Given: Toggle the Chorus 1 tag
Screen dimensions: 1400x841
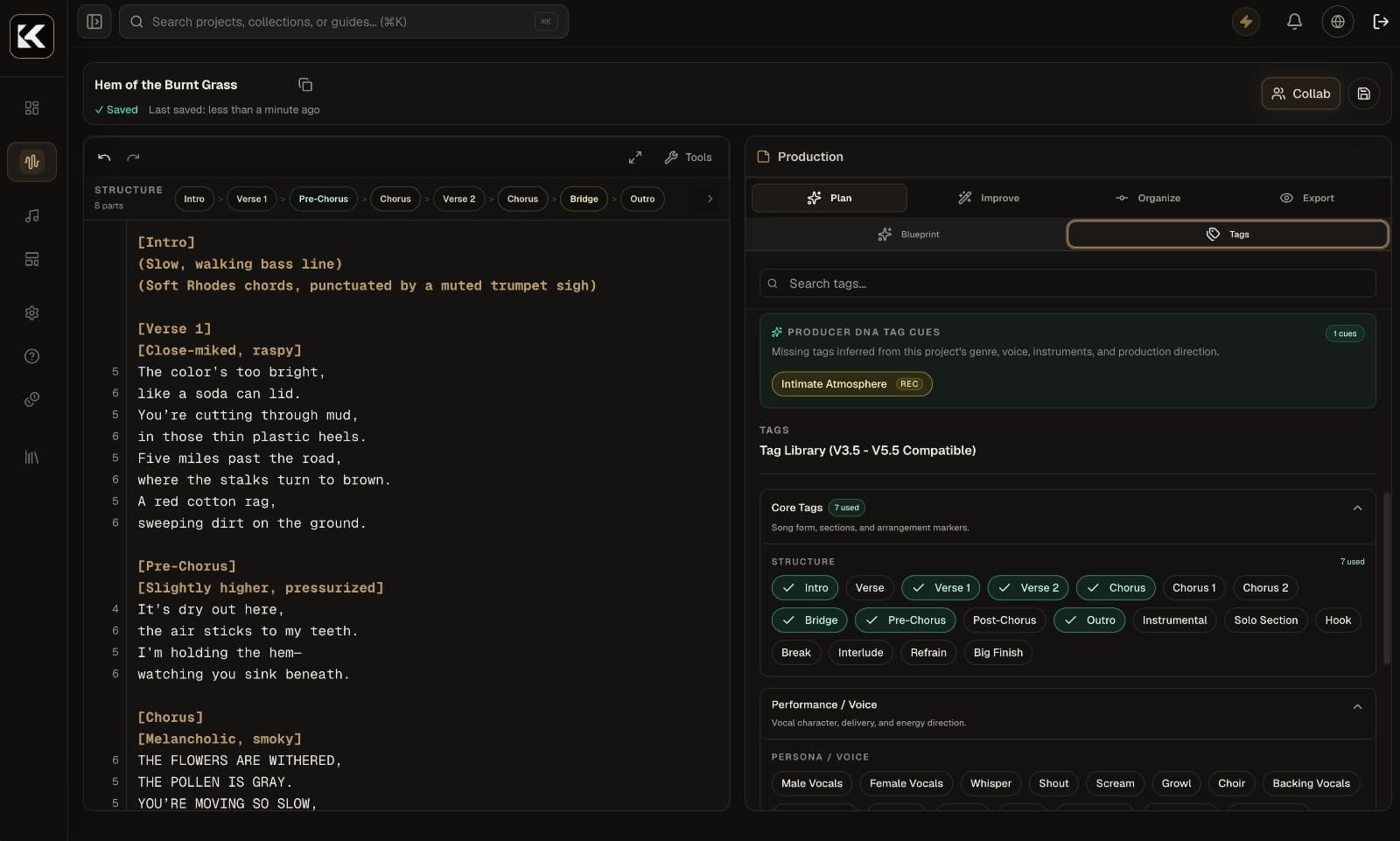Looking at the screenshot, I should (x=1193, y=588).
